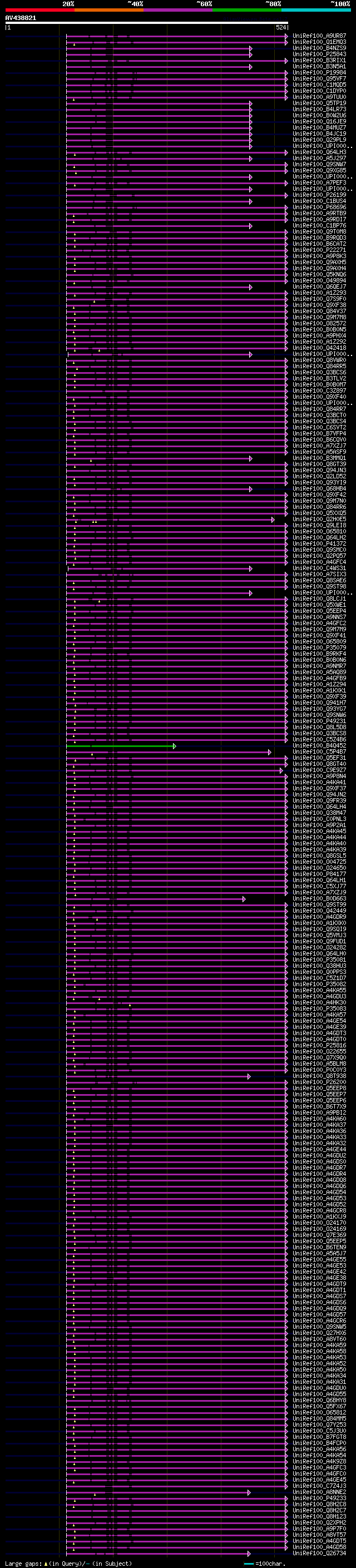
Task: Select UniRef100_Q9SNW7 hit
Action: coord(319,165)
